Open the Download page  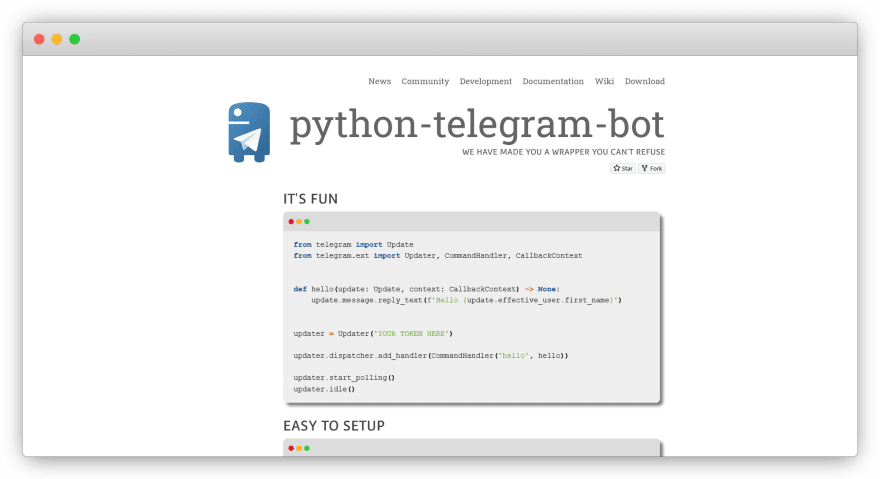[644, 81]
